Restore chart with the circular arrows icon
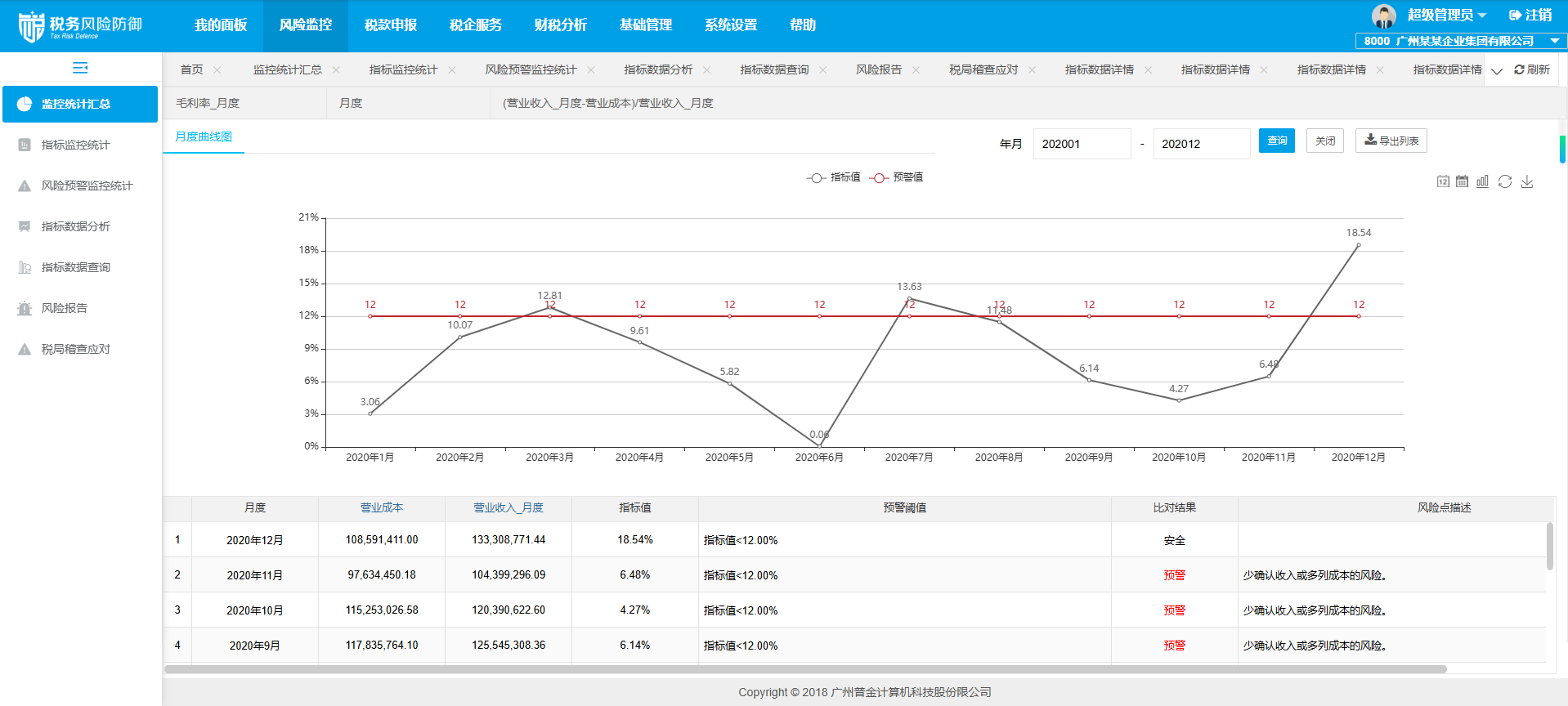The height and width of the screenshot is (706, 1568). pyautogui.click(x=1505, y=181)
